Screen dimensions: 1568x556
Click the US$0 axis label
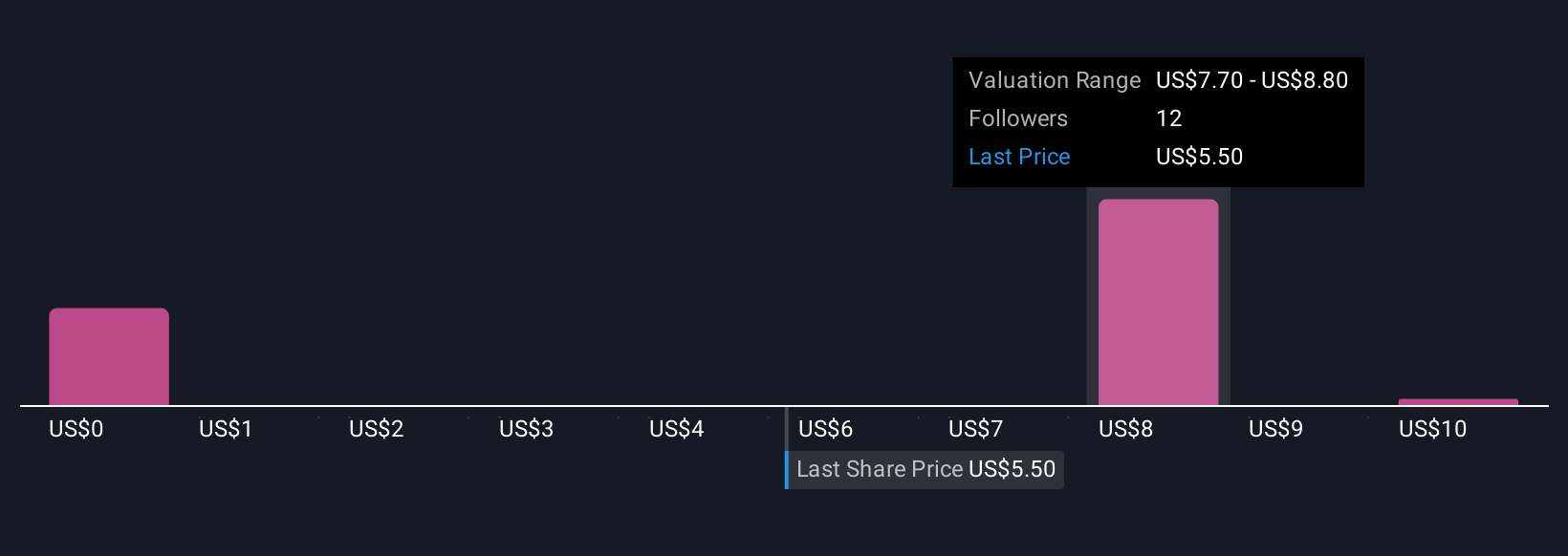coord(76,429)
